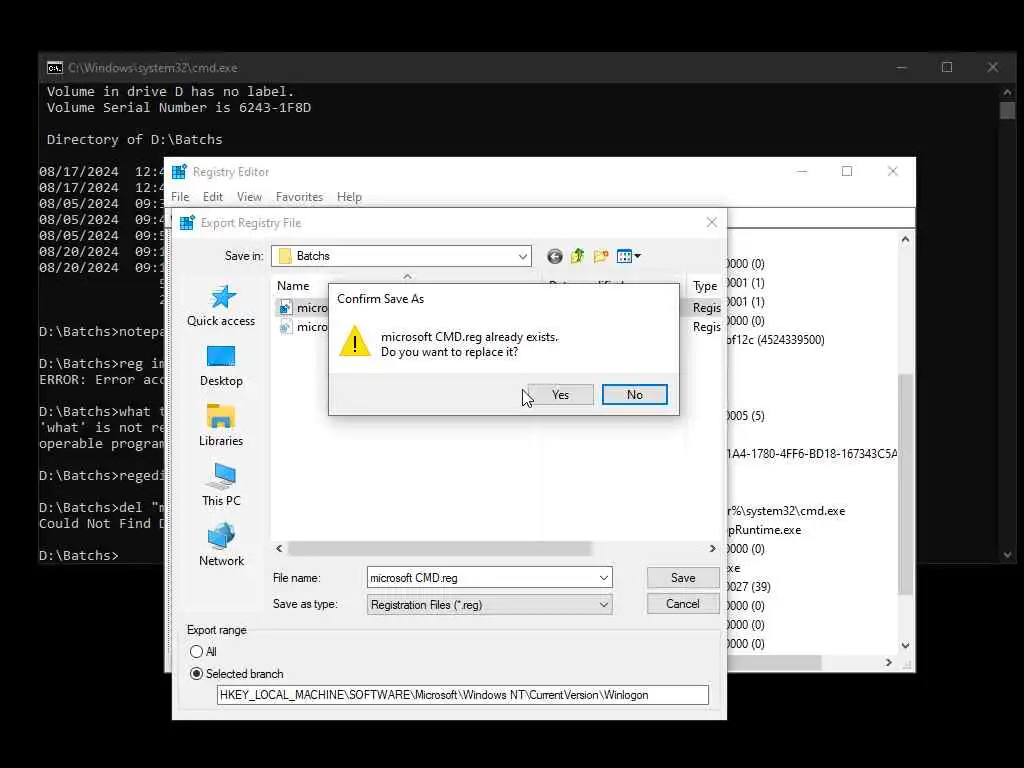Image resolution: width=1024 pixels, height=768 pixels.
Task: Click the File name text field
Action: [x=482, y=578]
